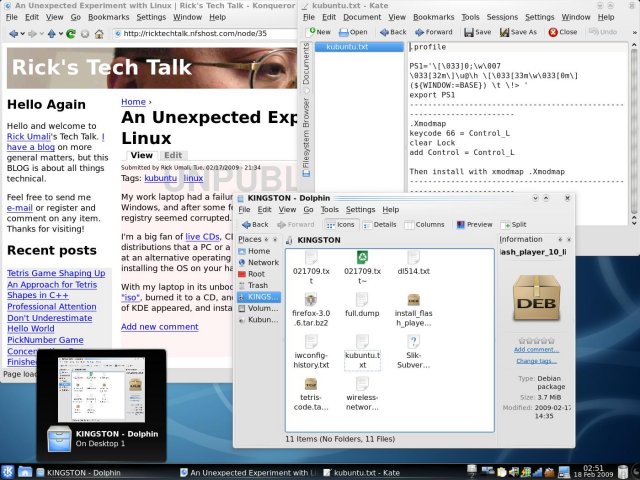Click the kubuntu tag link

(161, 178)
